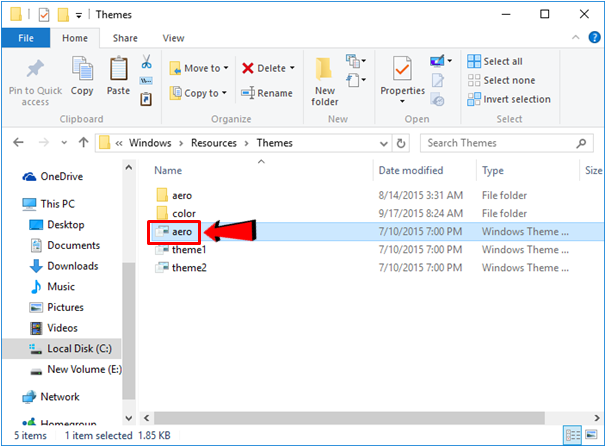Click Invert selection in ribbon

[509, 99]
